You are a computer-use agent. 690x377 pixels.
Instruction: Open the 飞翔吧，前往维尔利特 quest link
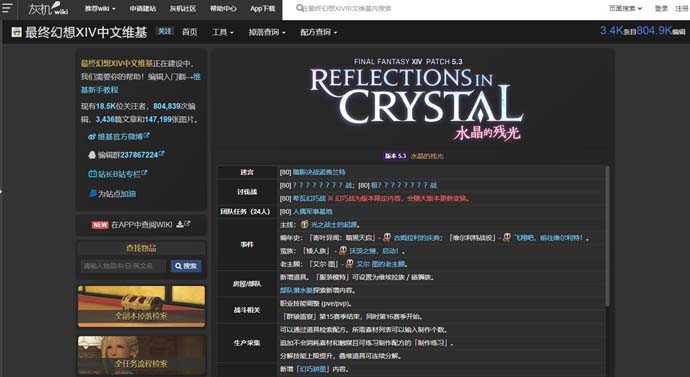[548, 238]
